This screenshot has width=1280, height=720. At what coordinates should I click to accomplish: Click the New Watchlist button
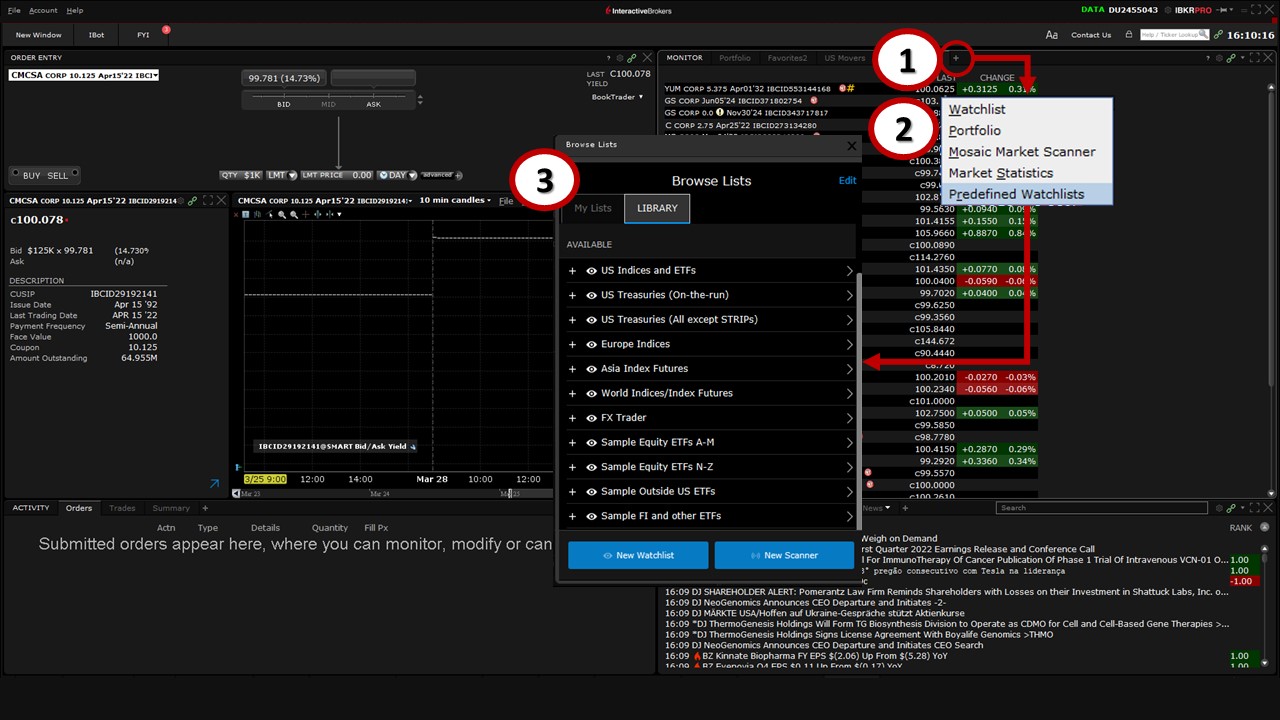[638, 555]
